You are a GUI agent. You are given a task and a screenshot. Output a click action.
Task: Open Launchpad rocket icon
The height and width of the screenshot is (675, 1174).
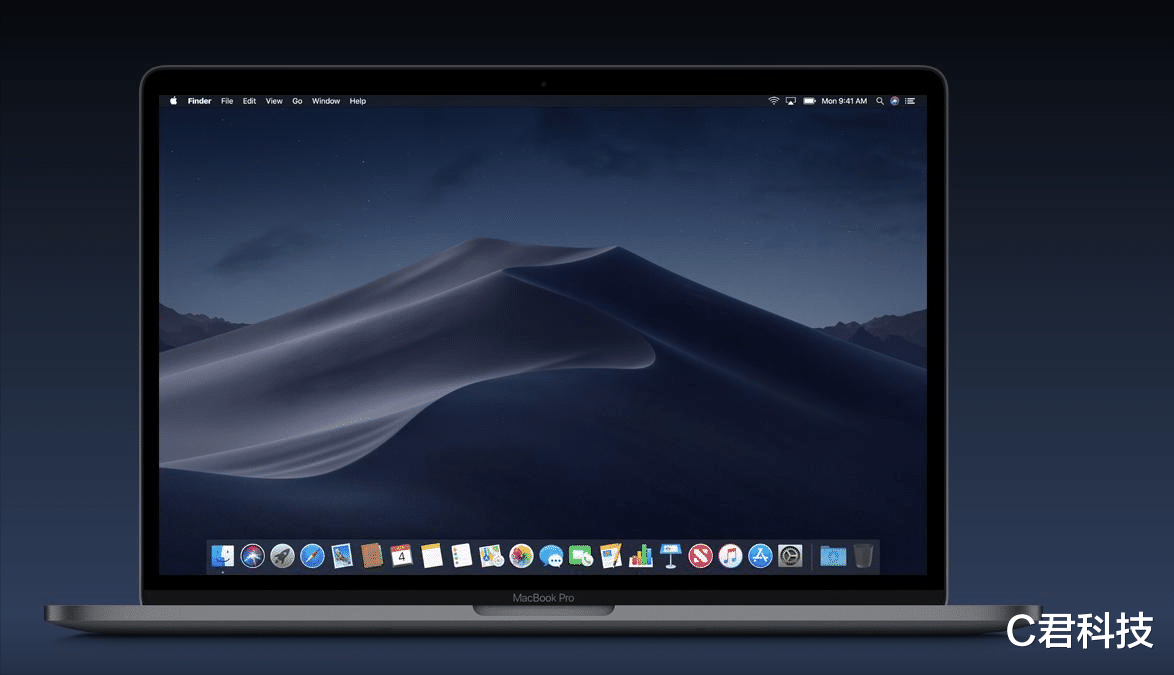tap(282, 556)
